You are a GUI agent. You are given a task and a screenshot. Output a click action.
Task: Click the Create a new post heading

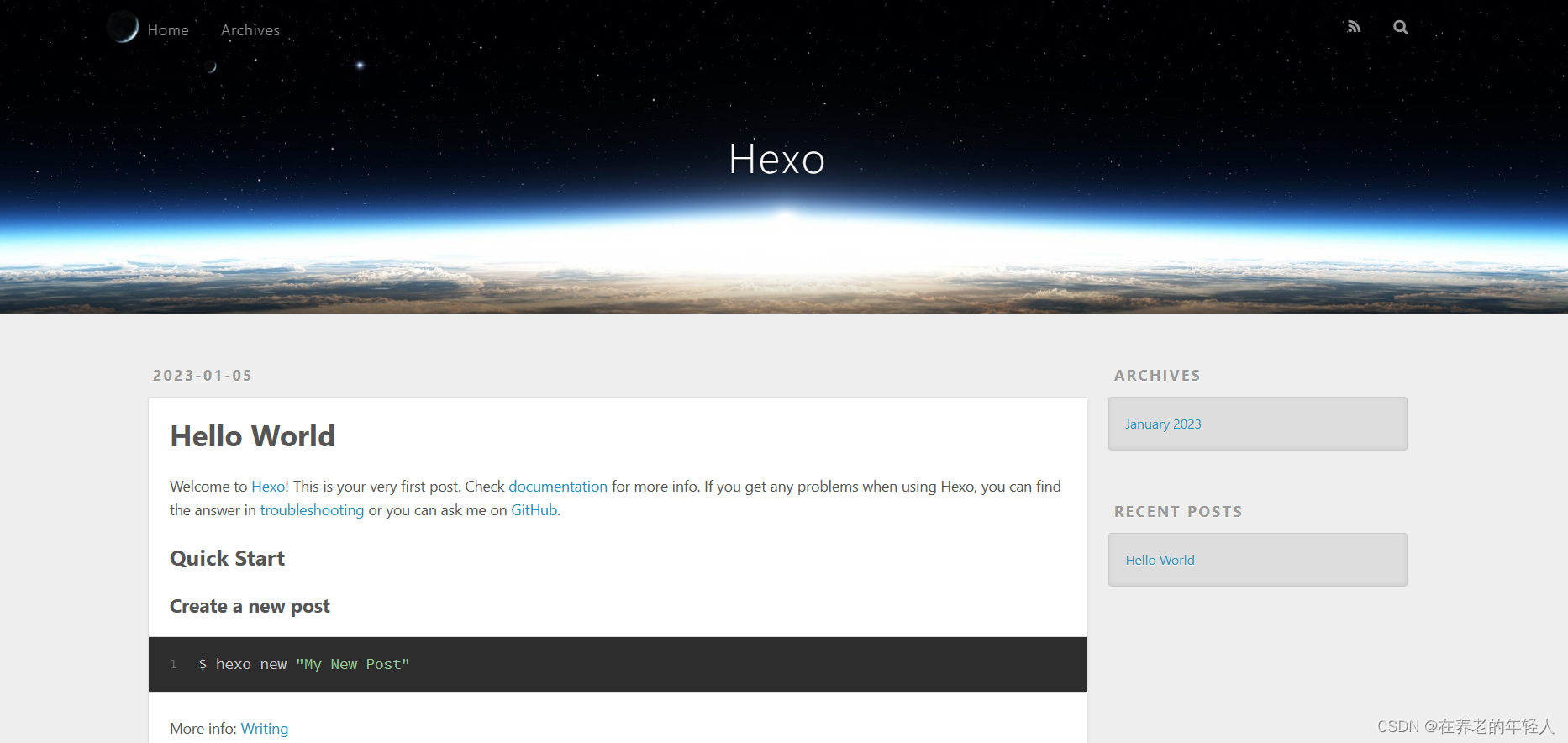[x=250, y=606]
